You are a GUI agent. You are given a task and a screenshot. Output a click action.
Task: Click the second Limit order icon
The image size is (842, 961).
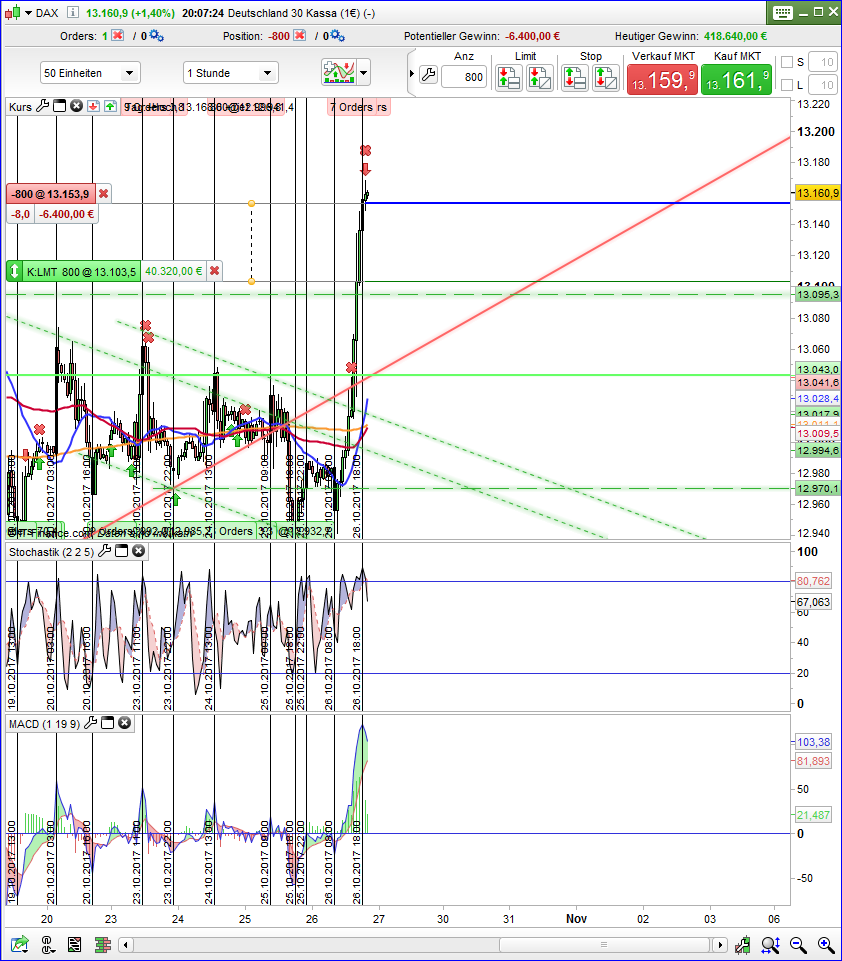pos(540,78)
